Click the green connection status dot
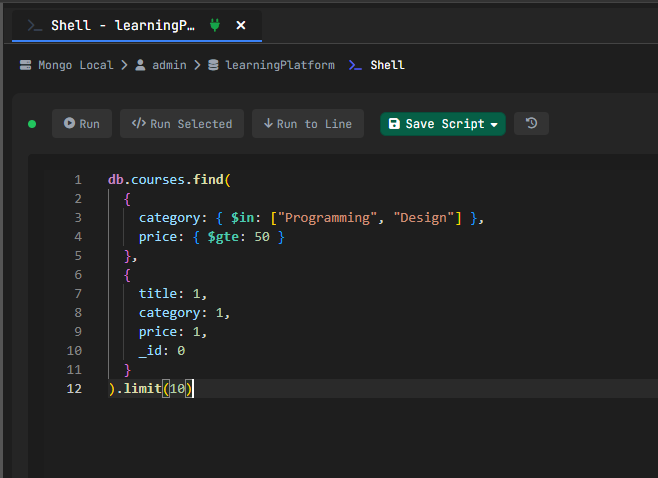658x478 pixels. pyautogui.click(x=32, y=124)
